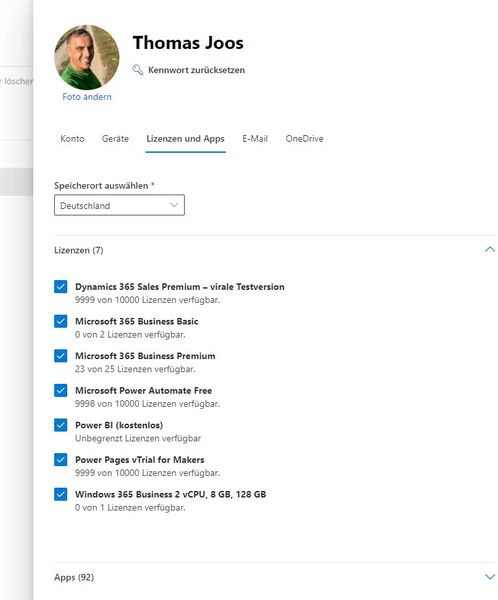Image resolution: width=498 pixels, height=600 pixels.
Task: Select the Lizenzen und Apps tab
Action: click(x=185, y=139)
